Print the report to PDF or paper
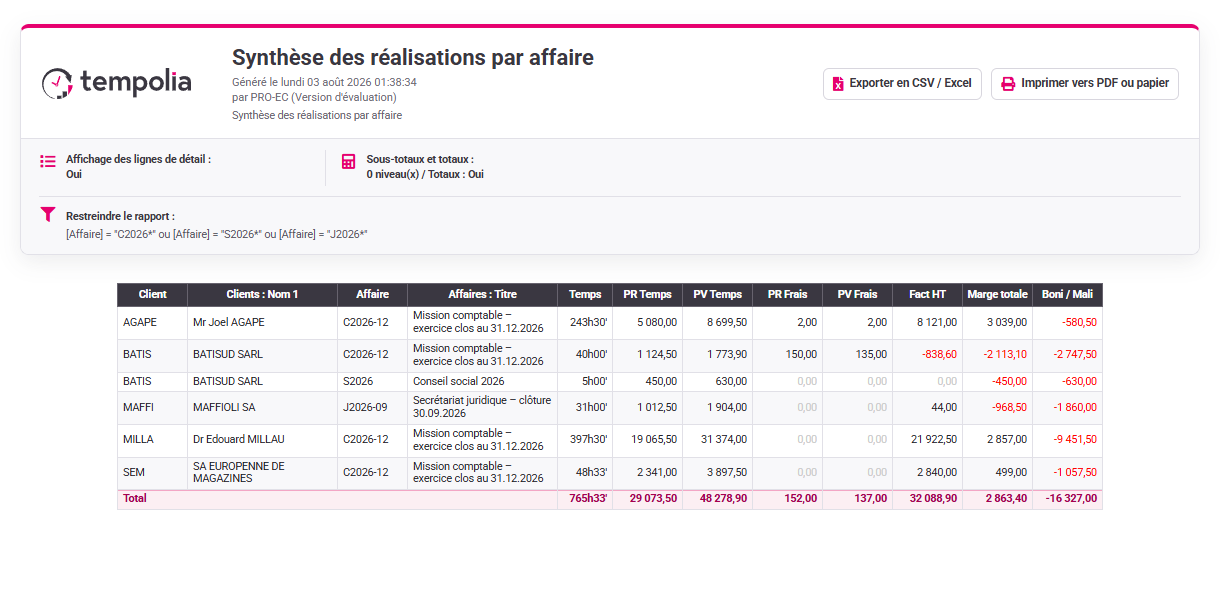The width and height of the screenshot is (1220, 604). 1085,84
